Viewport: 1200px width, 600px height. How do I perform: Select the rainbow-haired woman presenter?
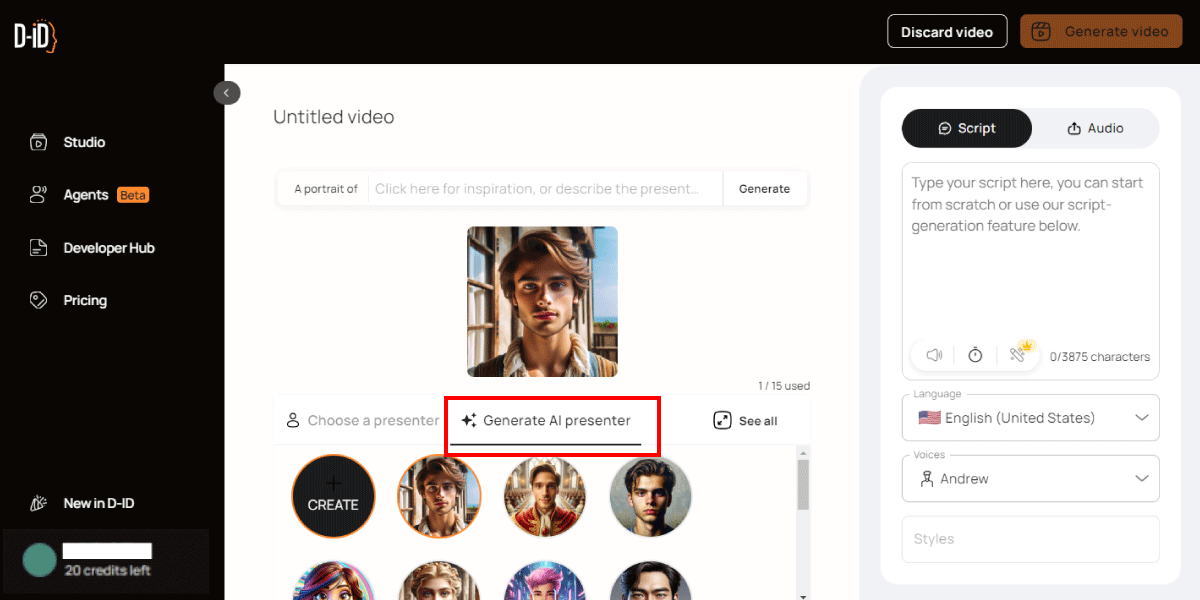pos(333,581)
